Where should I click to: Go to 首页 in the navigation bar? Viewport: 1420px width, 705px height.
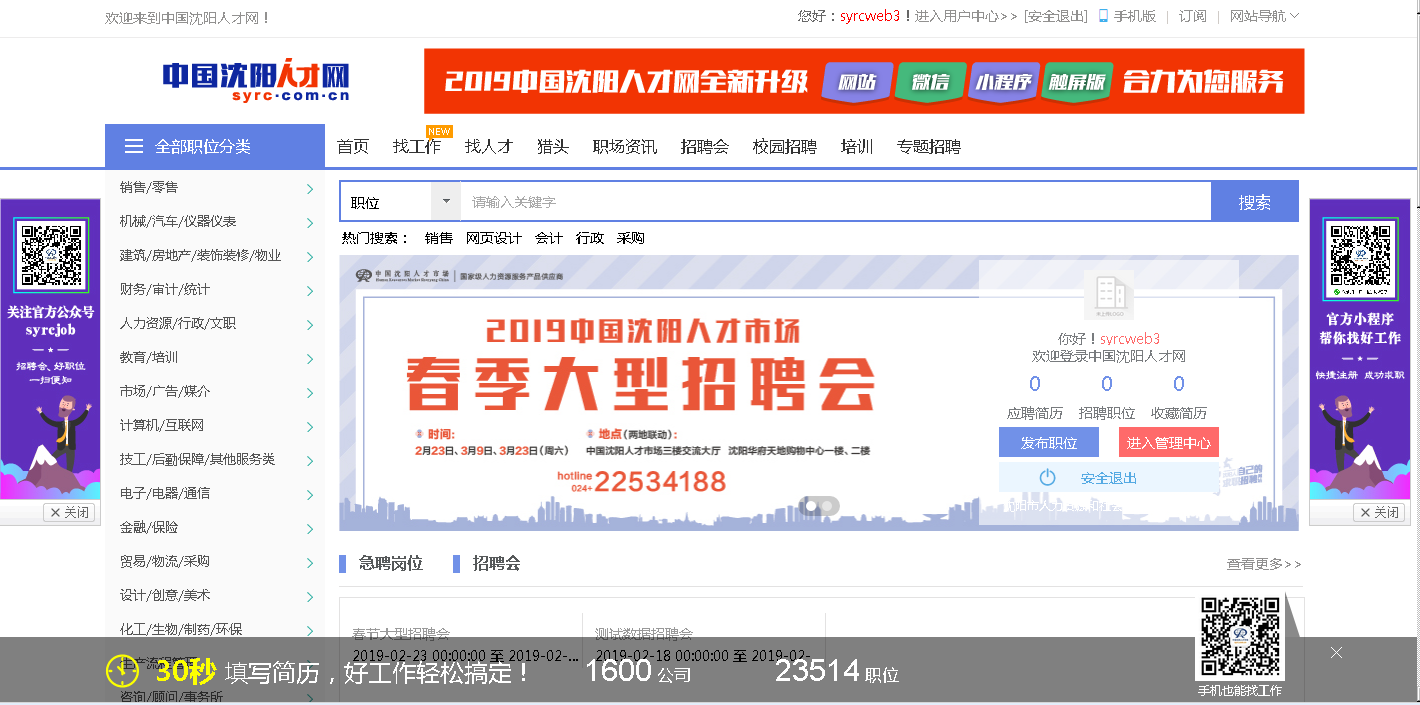353,147
